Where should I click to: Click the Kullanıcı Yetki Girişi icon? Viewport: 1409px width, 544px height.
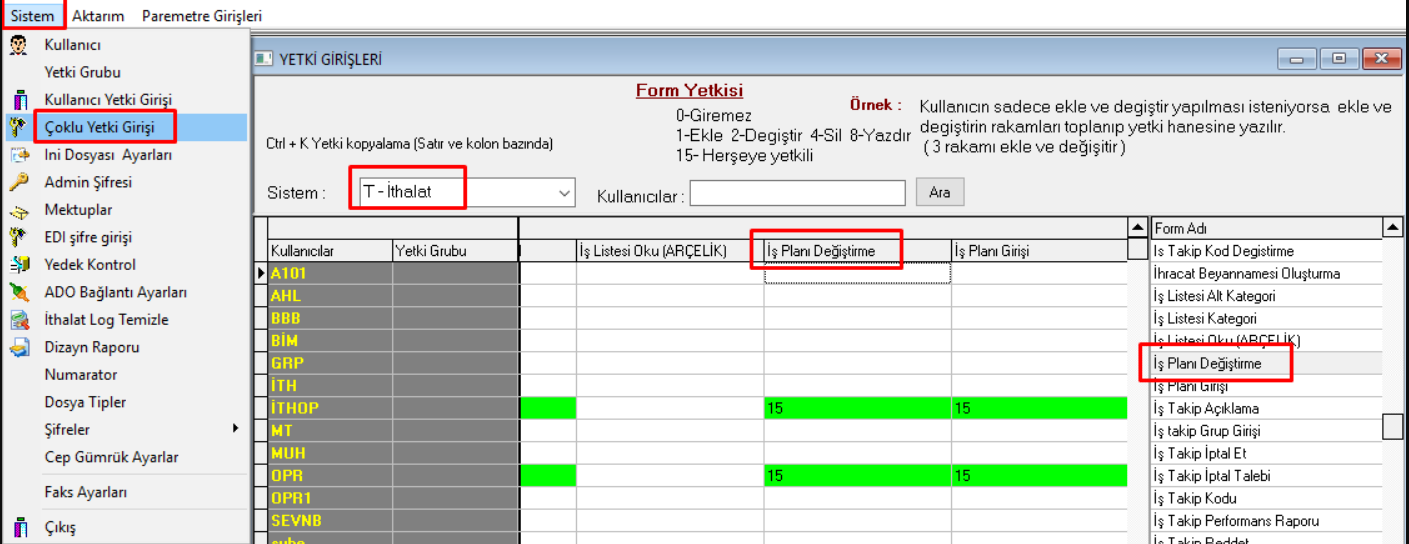tap(18, 100)
